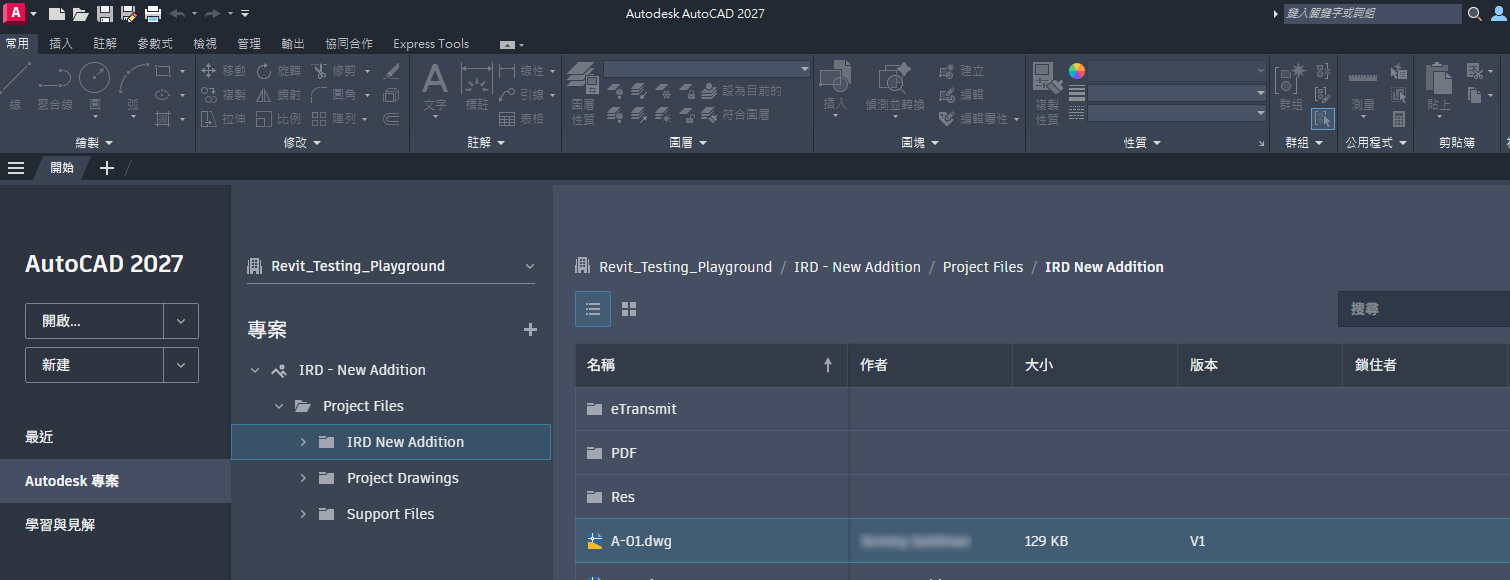
Task: Switch to grid view in file browser
Action: coord(629,309)
